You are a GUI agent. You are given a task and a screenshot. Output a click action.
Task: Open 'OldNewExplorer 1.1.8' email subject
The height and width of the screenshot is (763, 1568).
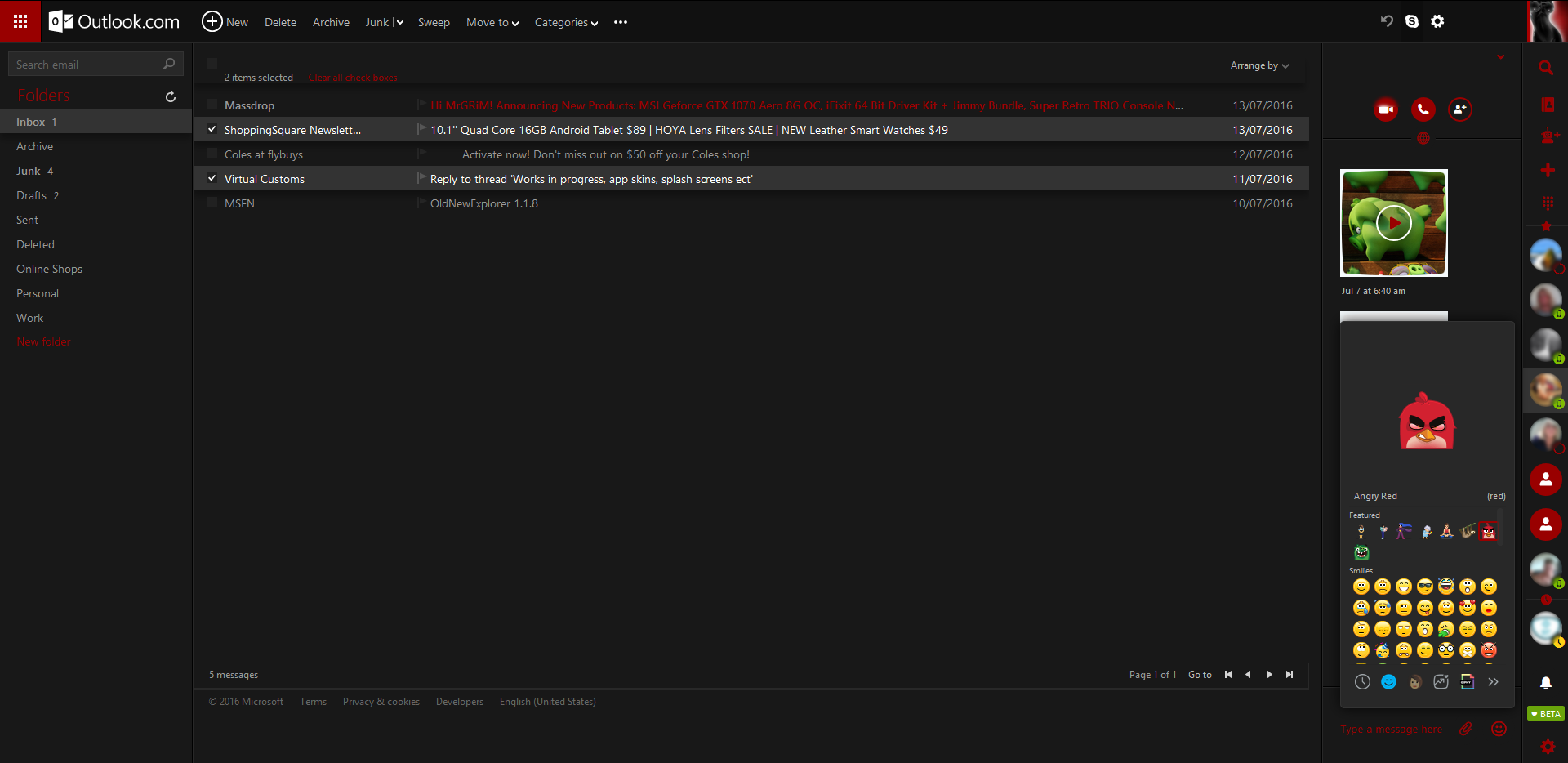(x=484, y=203)
